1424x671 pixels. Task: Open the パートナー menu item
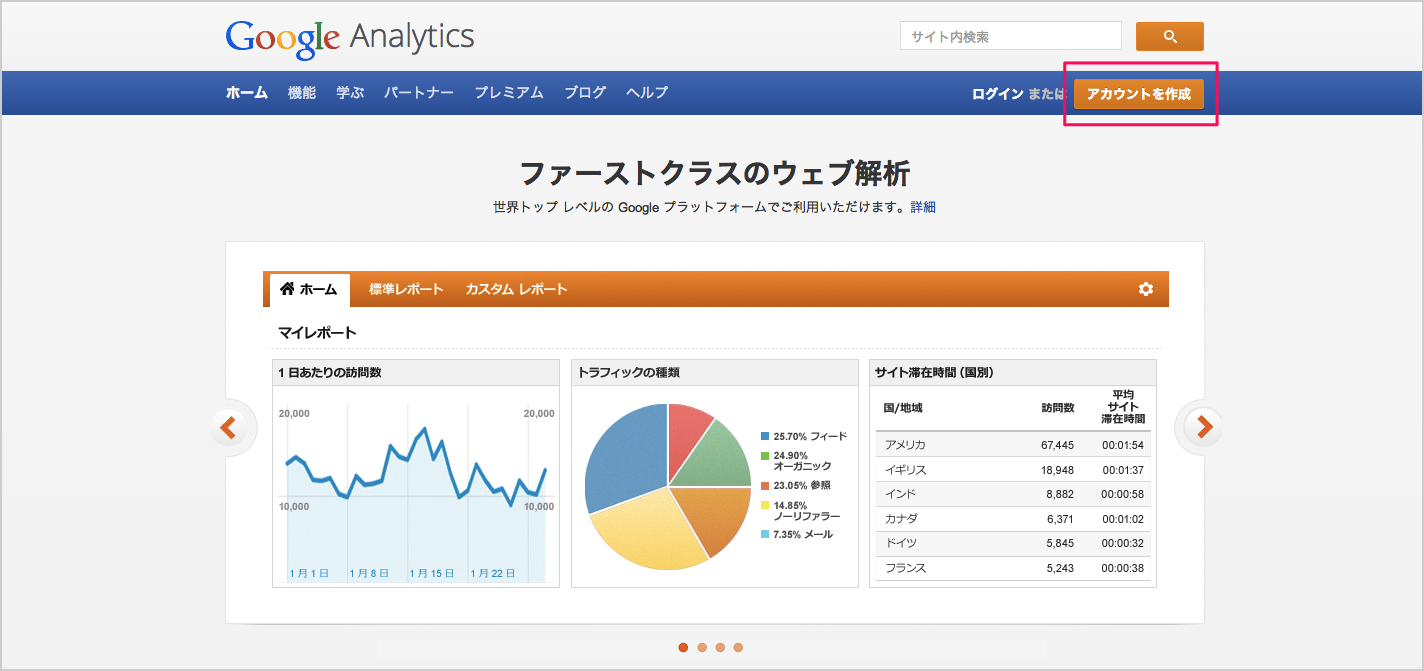(x=419, y=93)
